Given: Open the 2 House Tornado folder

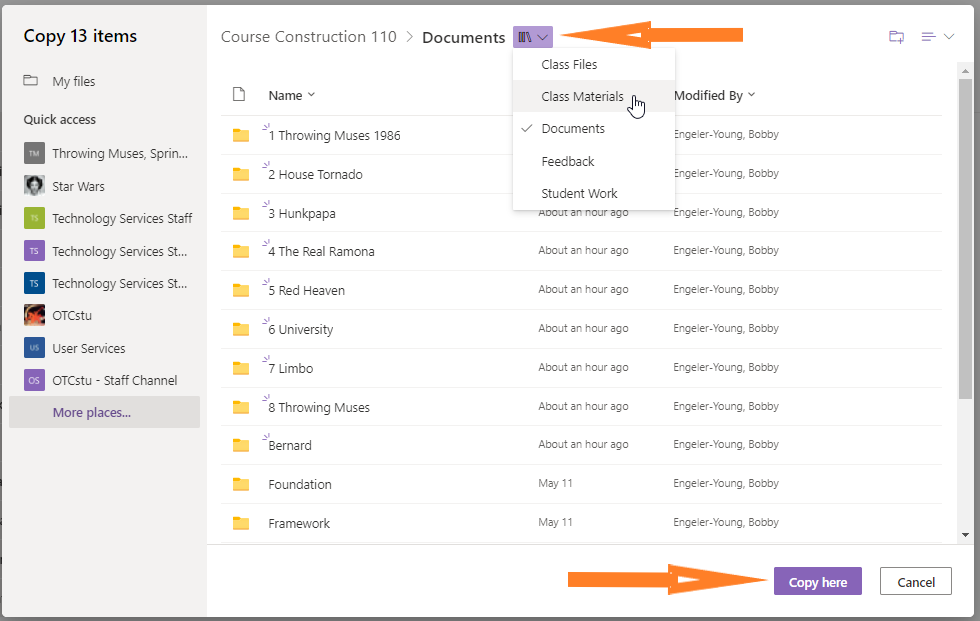Looking at the screenshot, I should click(x=316, y=174).
